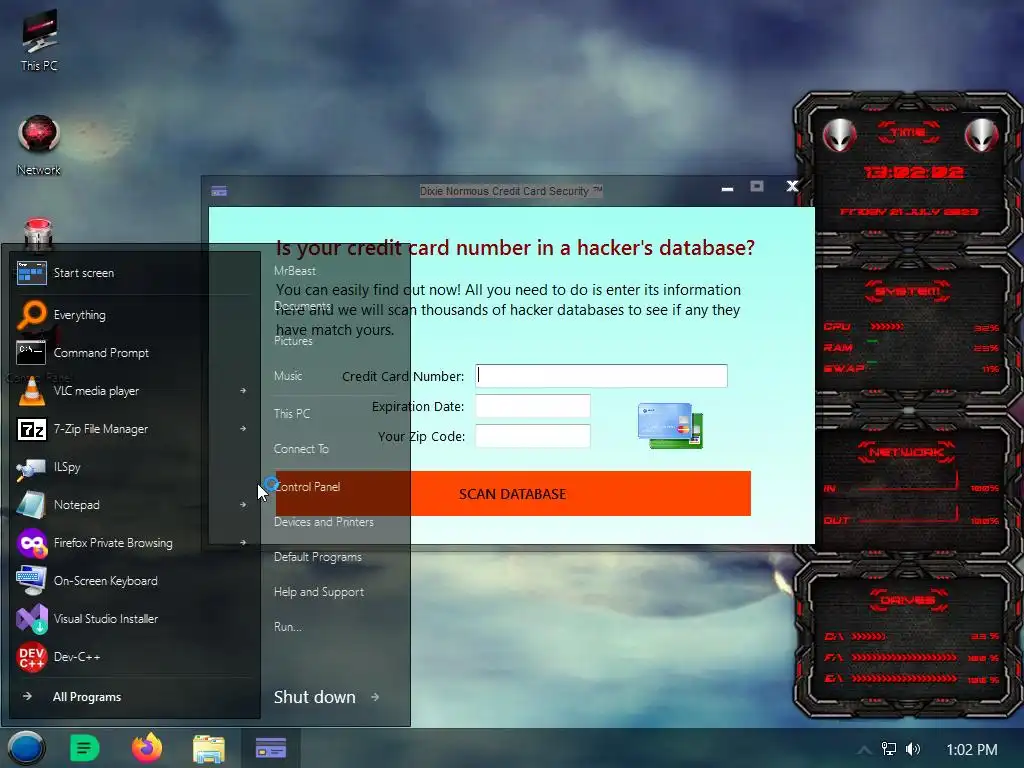Click the F:\ drive usage bar
1024x768 pixels.
point(904,658)
